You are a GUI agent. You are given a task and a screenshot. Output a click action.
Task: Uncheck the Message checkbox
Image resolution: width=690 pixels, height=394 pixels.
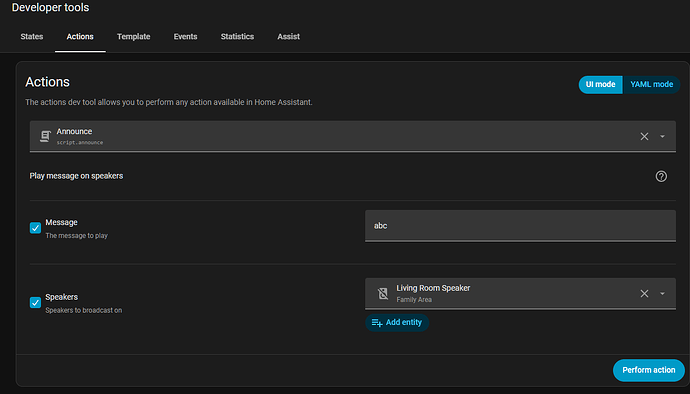click(x=35, y=228)
